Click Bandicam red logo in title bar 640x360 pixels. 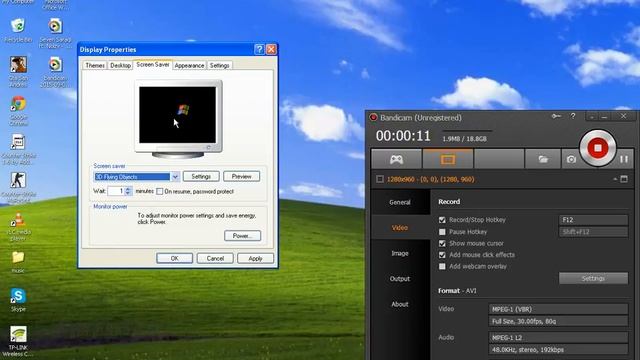[373, 118]
